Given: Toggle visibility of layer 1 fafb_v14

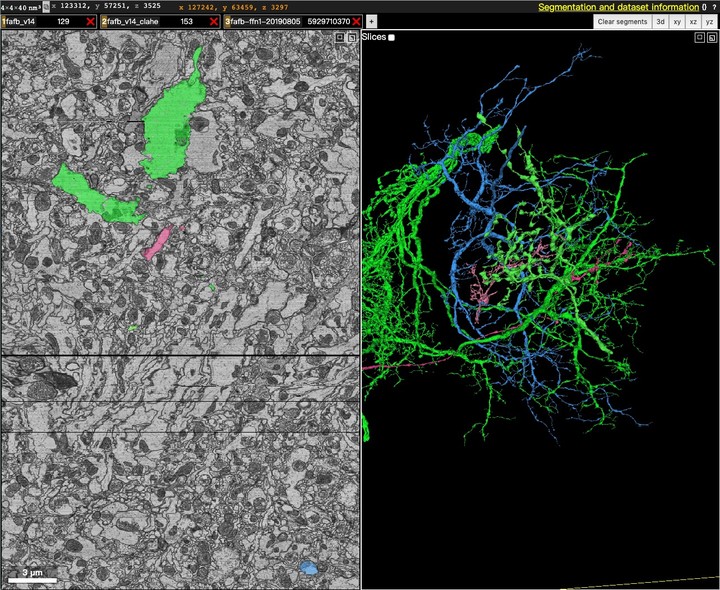Looking at the screenshot, I should [x=4, y=22].
